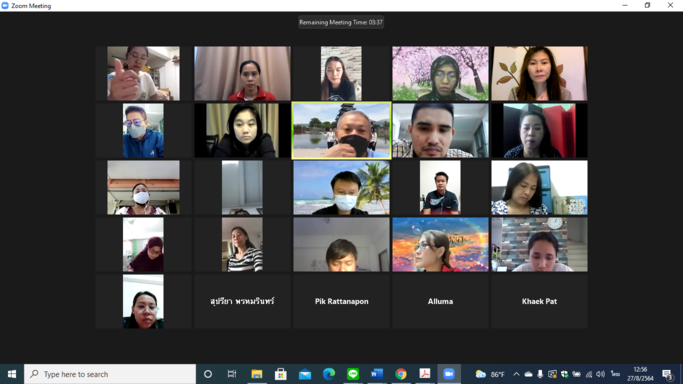Click the Zoom app taskbar icon

(x=449, y=374)
